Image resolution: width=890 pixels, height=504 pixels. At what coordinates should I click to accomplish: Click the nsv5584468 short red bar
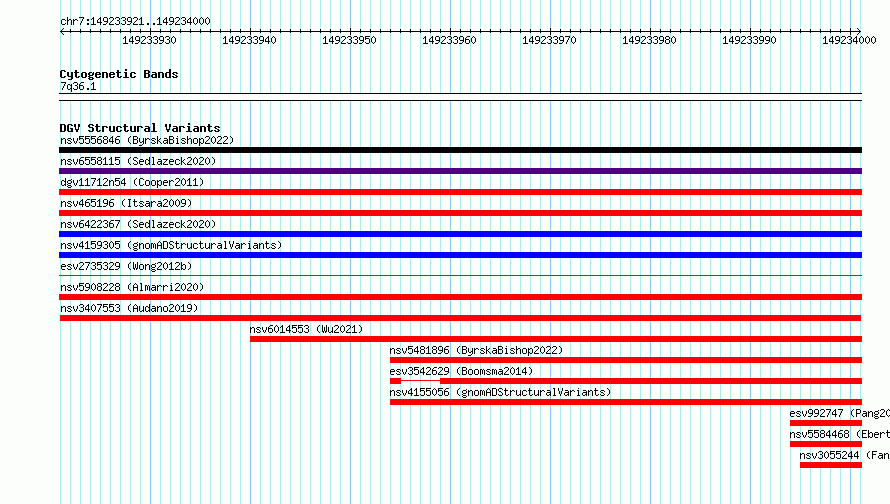click(826, 444)
